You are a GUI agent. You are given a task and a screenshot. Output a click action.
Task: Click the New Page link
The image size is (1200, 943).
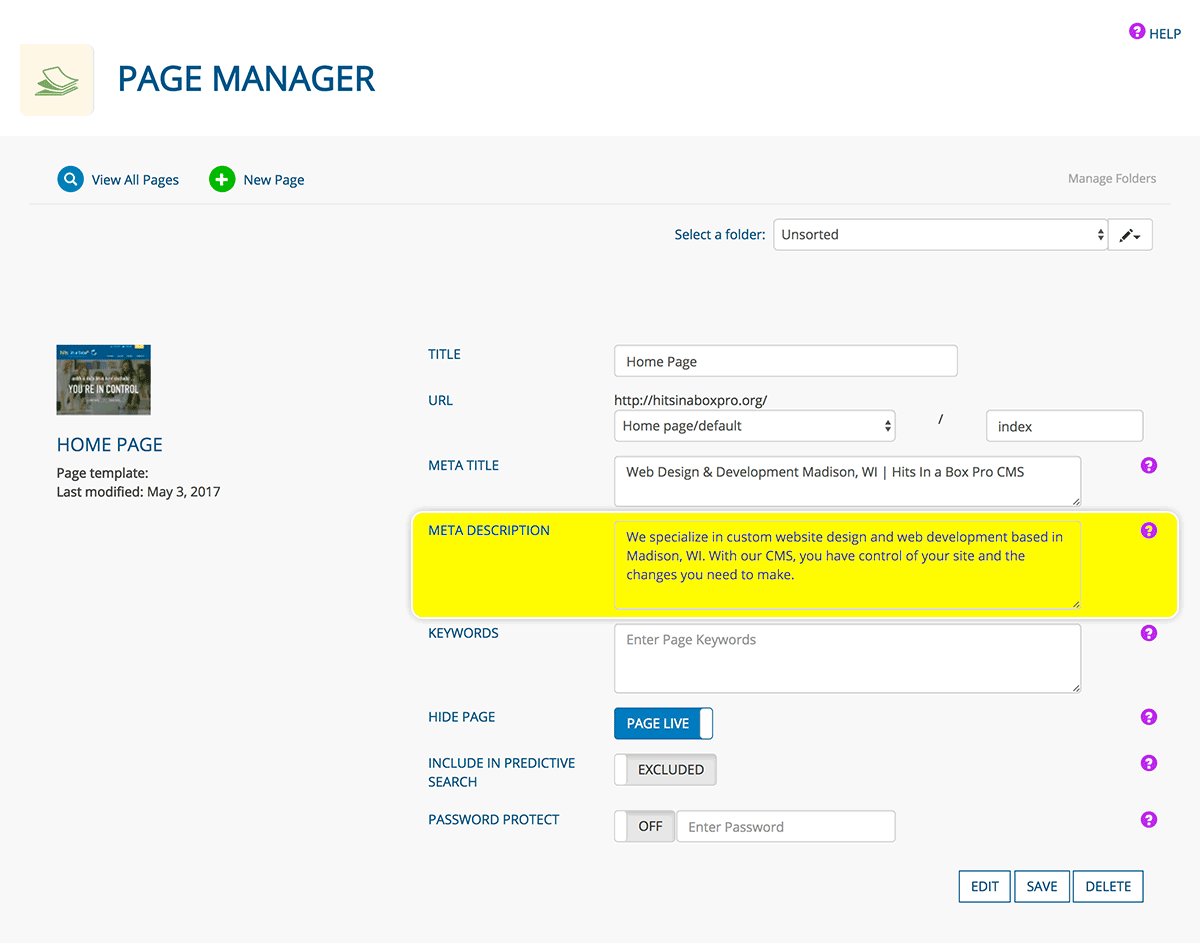[274, 180]
